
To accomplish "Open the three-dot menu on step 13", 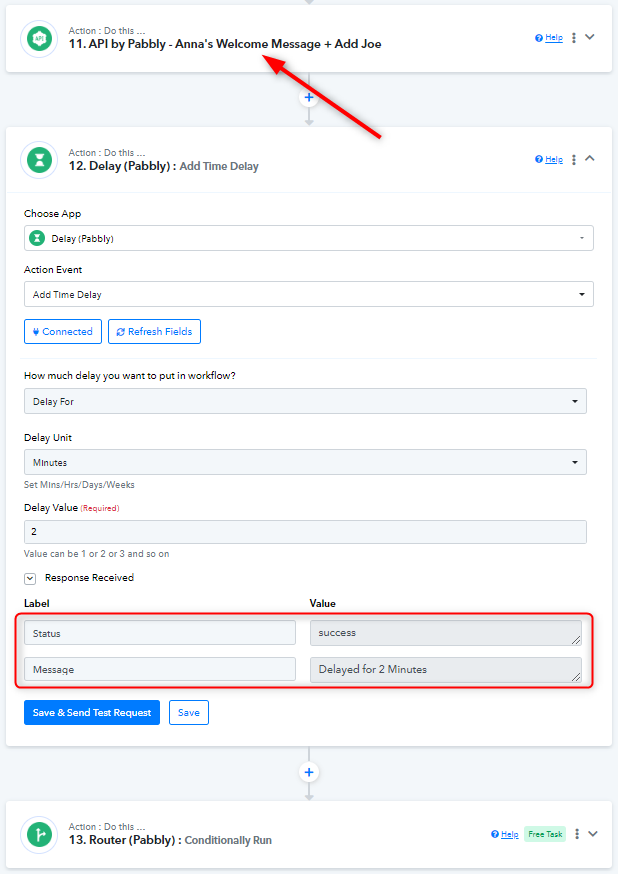I will (577, 834).
